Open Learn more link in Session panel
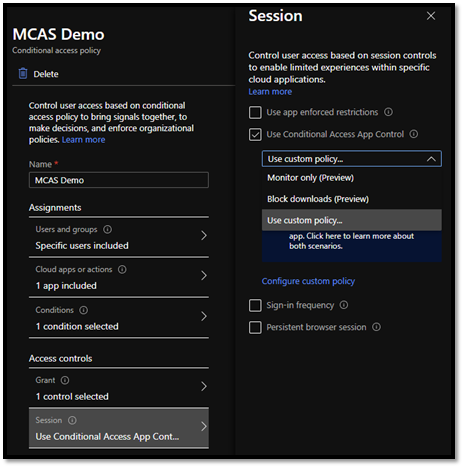Image resolution: width=464 pixels, height=468 pixels. click(x=270, y=92)
